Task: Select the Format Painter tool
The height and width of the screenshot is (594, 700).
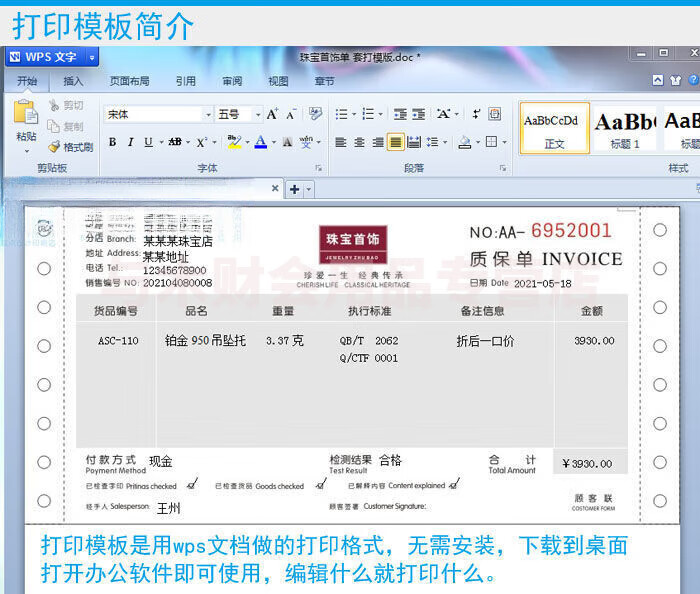Action: pyautogui.click(x=71, y=147)
